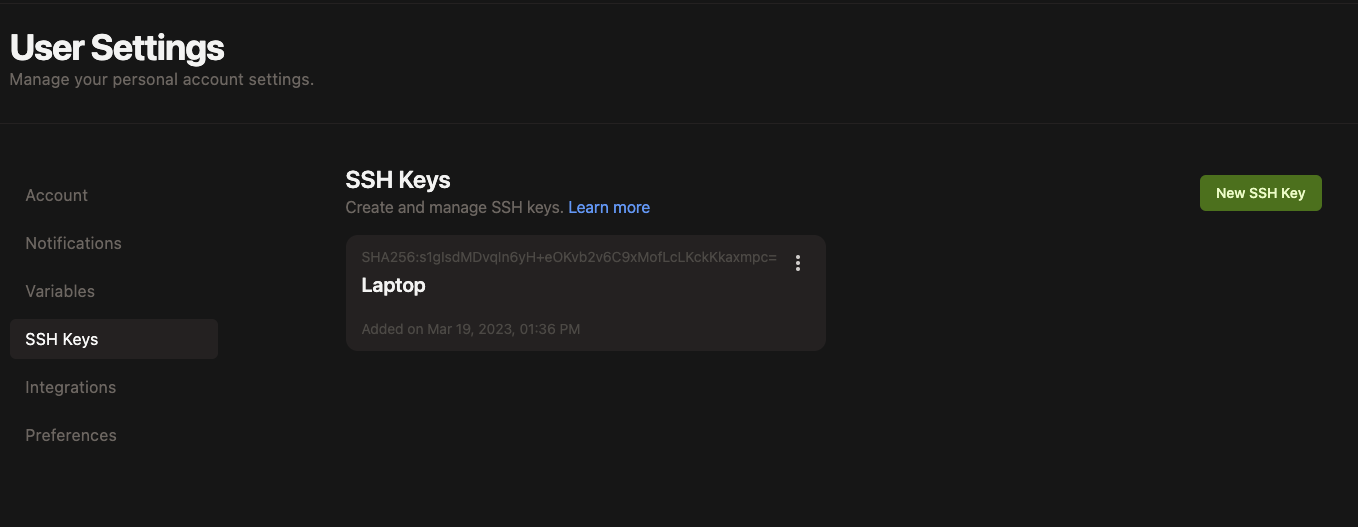
Task: Click the SSH Keys section heading
Action: [x=398, y=180]
